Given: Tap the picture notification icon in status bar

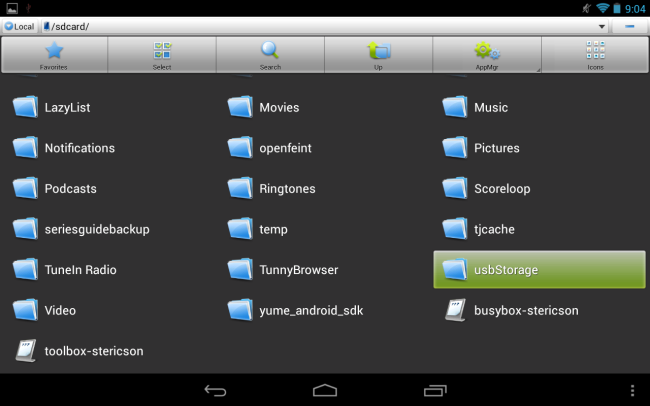Looking at the screenshot, I should click(12, 8).
